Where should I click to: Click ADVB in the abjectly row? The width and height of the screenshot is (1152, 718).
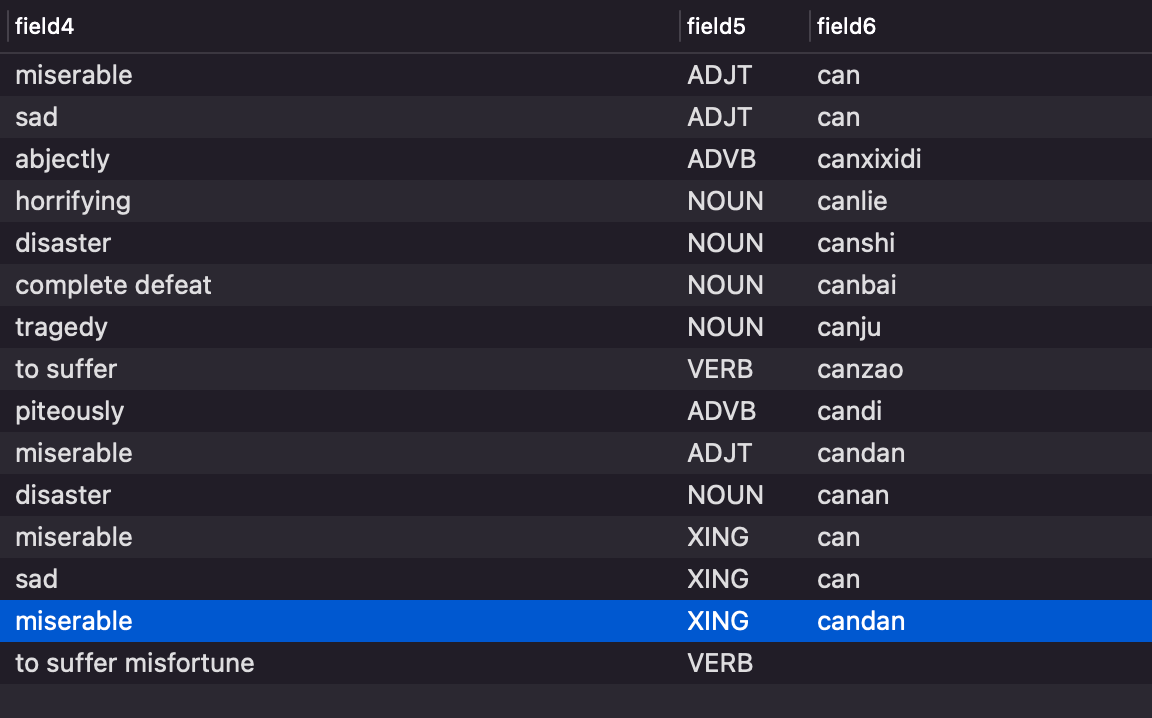click(721, 159)
